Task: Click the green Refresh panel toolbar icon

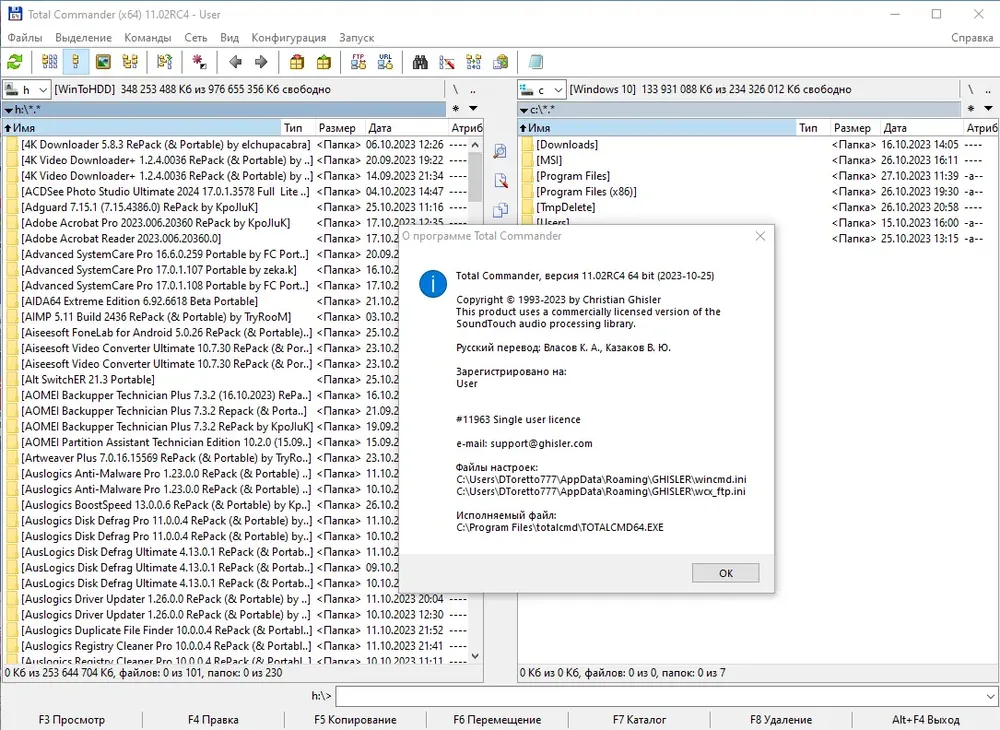Action: [x=15, y=62]
